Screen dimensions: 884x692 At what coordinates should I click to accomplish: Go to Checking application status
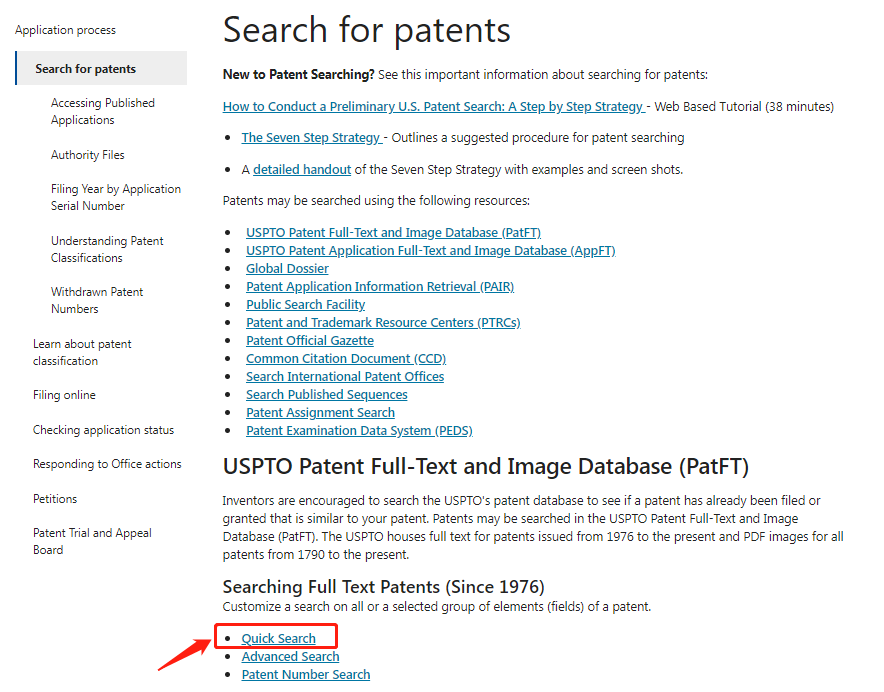coord(103,430)
